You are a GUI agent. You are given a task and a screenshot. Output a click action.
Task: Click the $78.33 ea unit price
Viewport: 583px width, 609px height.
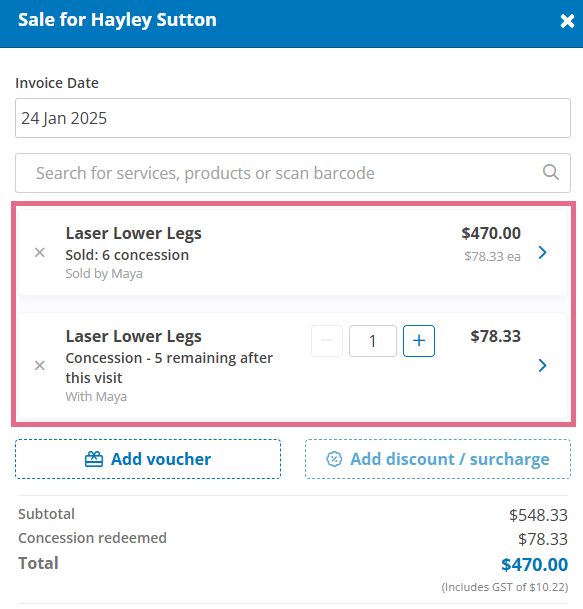coord(493,256)
